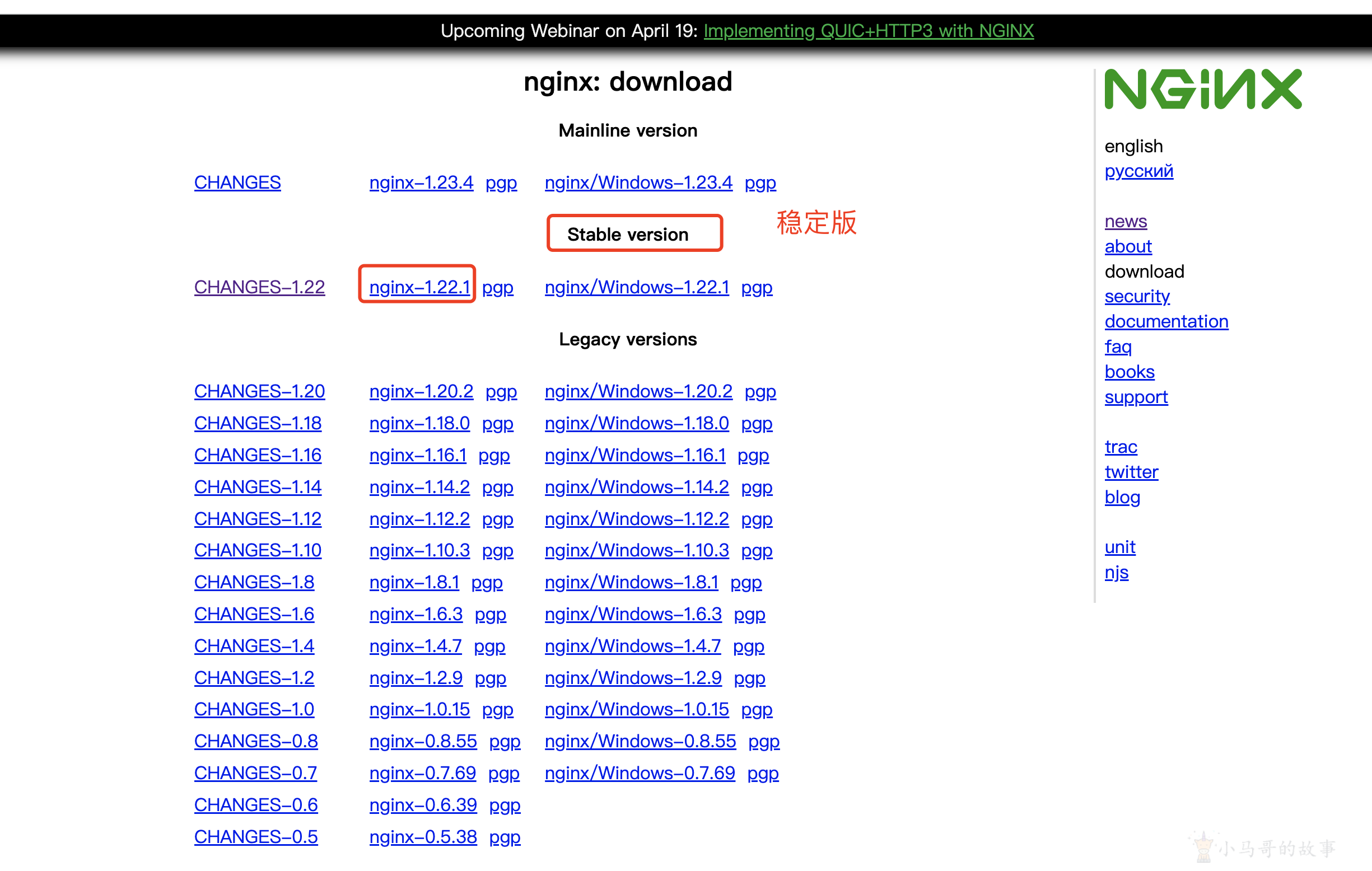Download nginx/Windows-1.8.1

click(631, 582)
